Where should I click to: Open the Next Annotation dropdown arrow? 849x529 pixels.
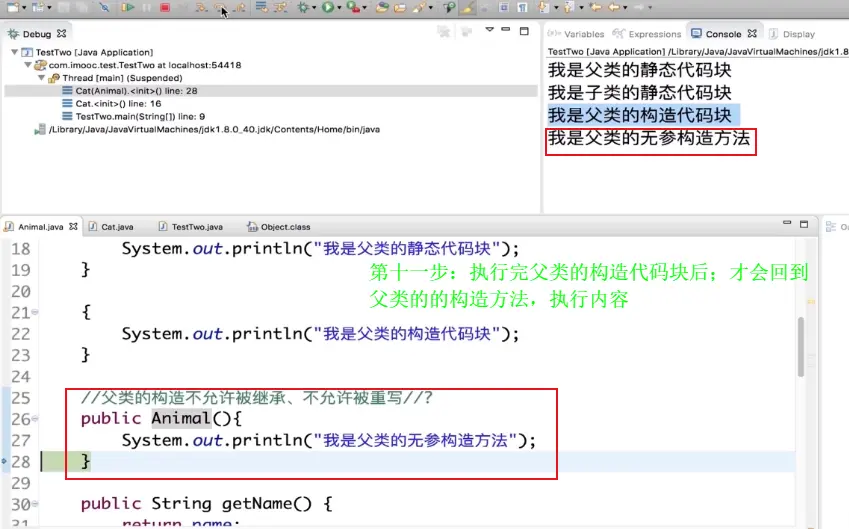(x=556, y=8)
